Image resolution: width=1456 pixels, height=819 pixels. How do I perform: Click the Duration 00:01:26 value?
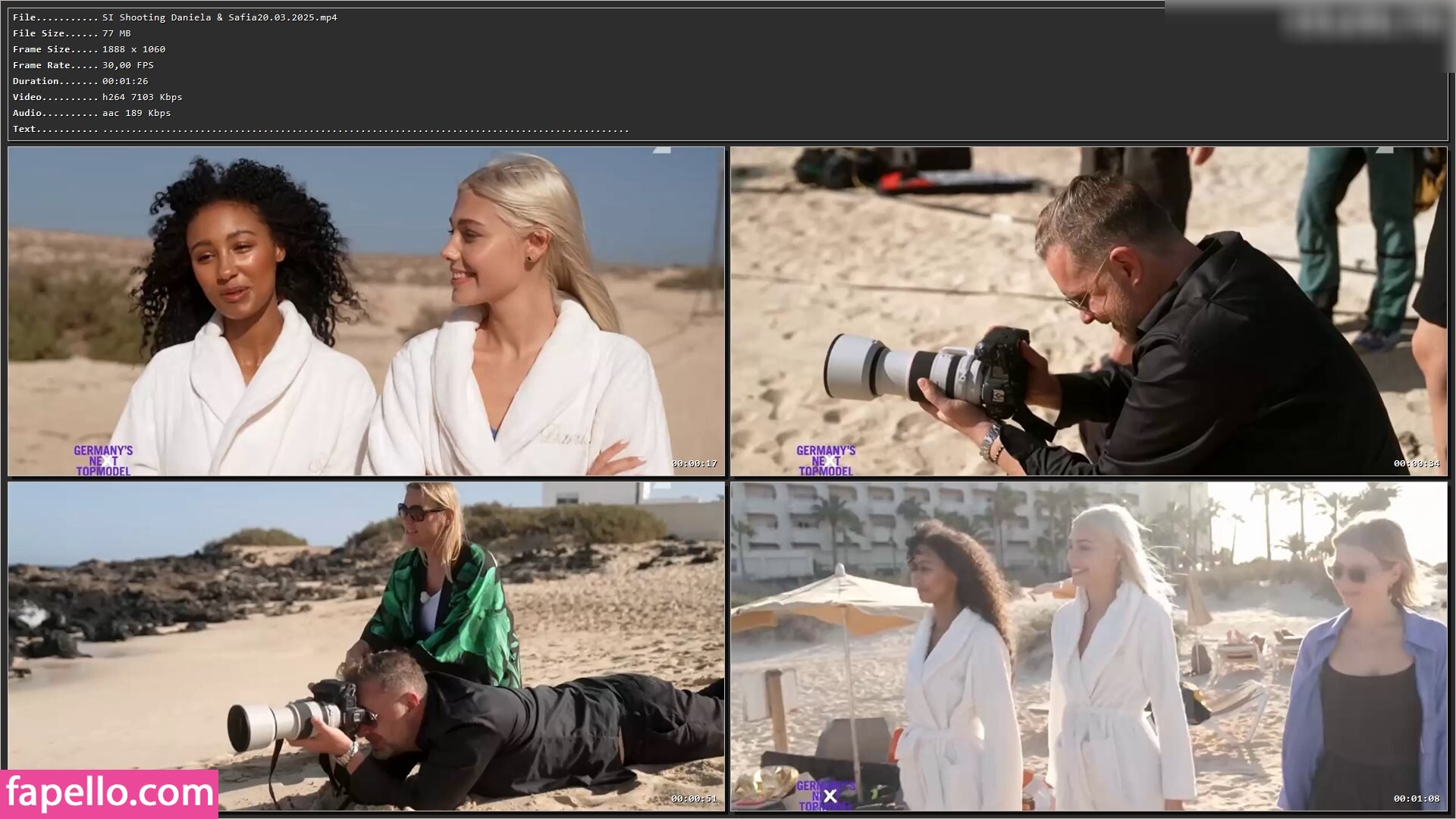click(x=125, y=81)
